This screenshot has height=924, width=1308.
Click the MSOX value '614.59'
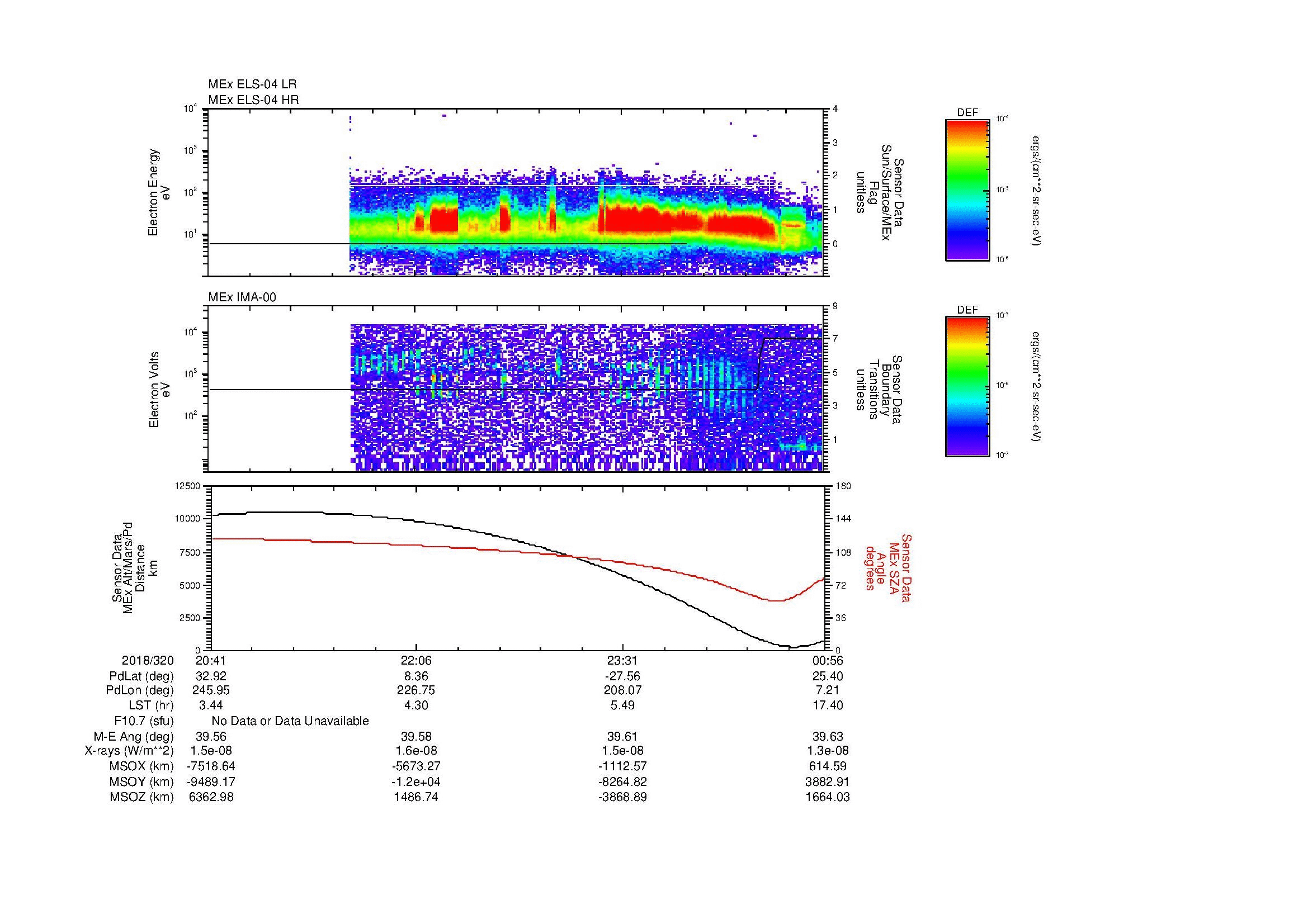coord(828,767)
